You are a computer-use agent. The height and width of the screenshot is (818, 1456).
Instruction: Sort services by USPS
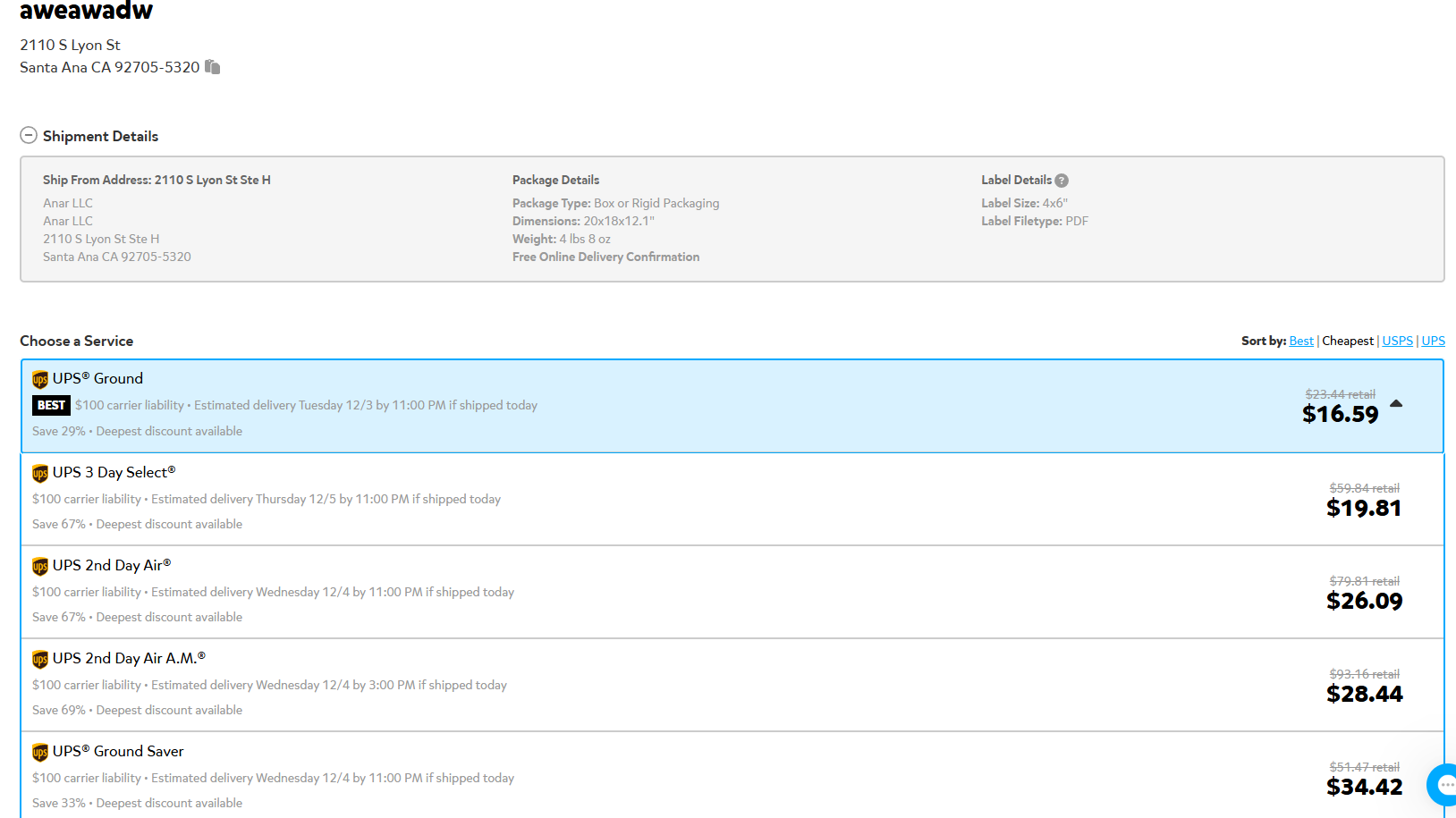(1398, 341)
